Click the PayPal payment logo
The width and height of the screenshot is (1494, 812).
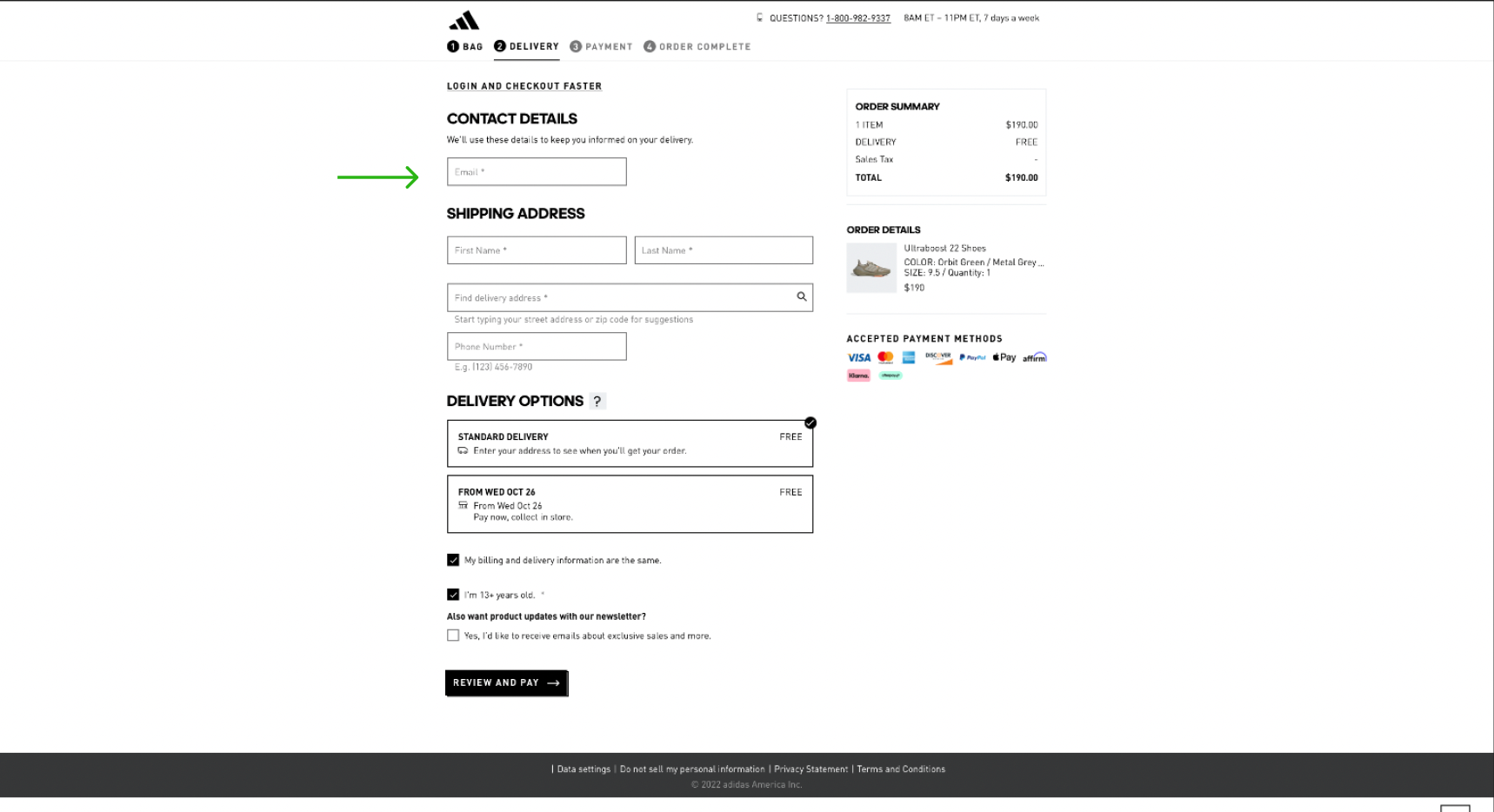tap(972, 357)
